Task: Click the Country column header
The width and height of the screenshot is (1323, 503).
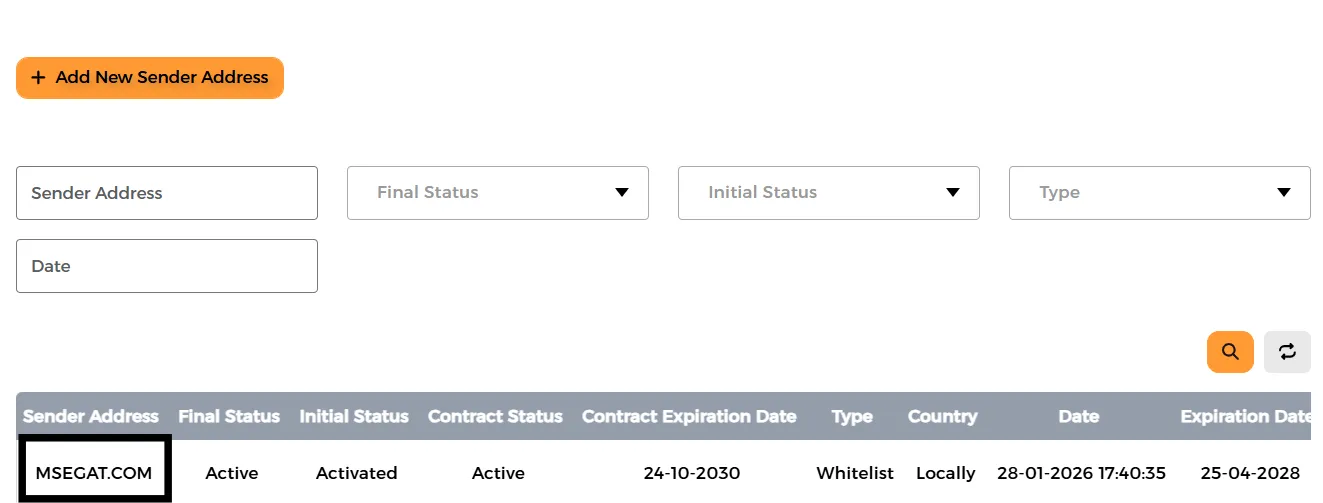Action: (x=942, y=416)
